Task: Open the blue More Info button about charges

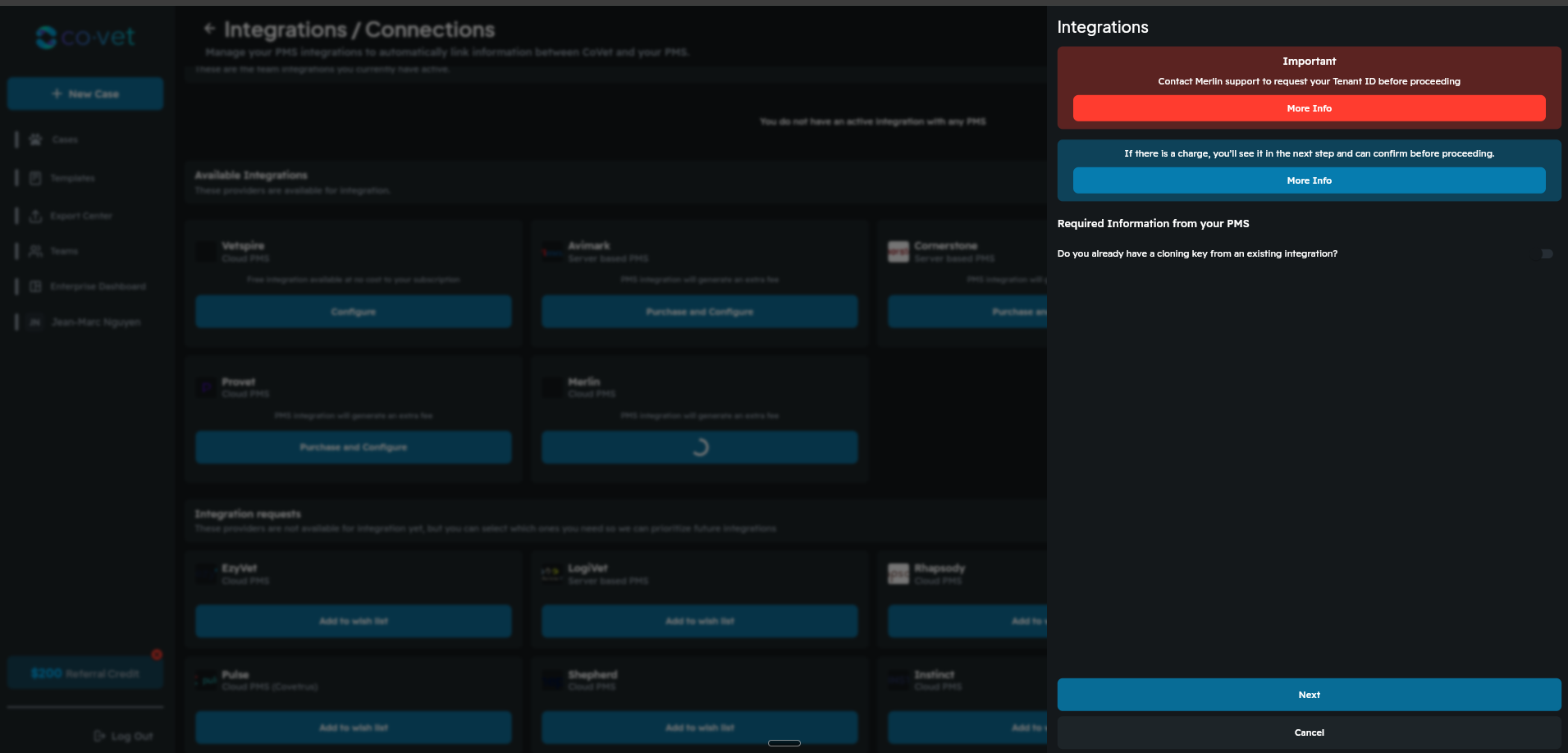Action: (1309, 180)
